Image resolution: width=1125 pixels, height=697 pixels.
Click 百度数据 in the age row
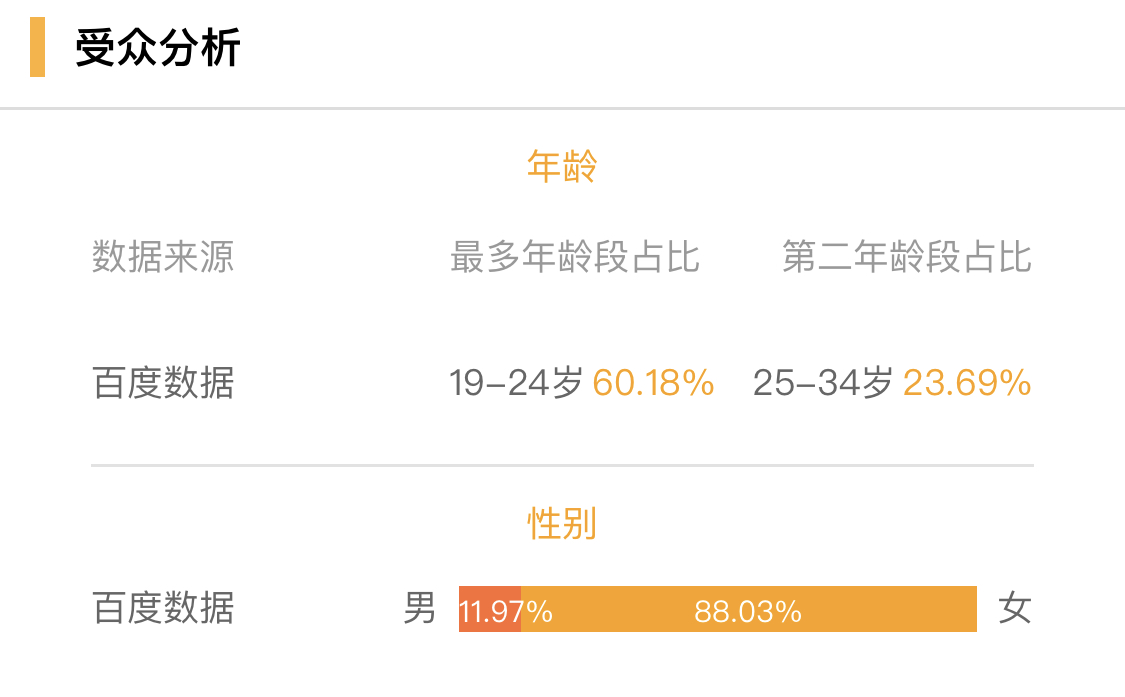point(163,383)
